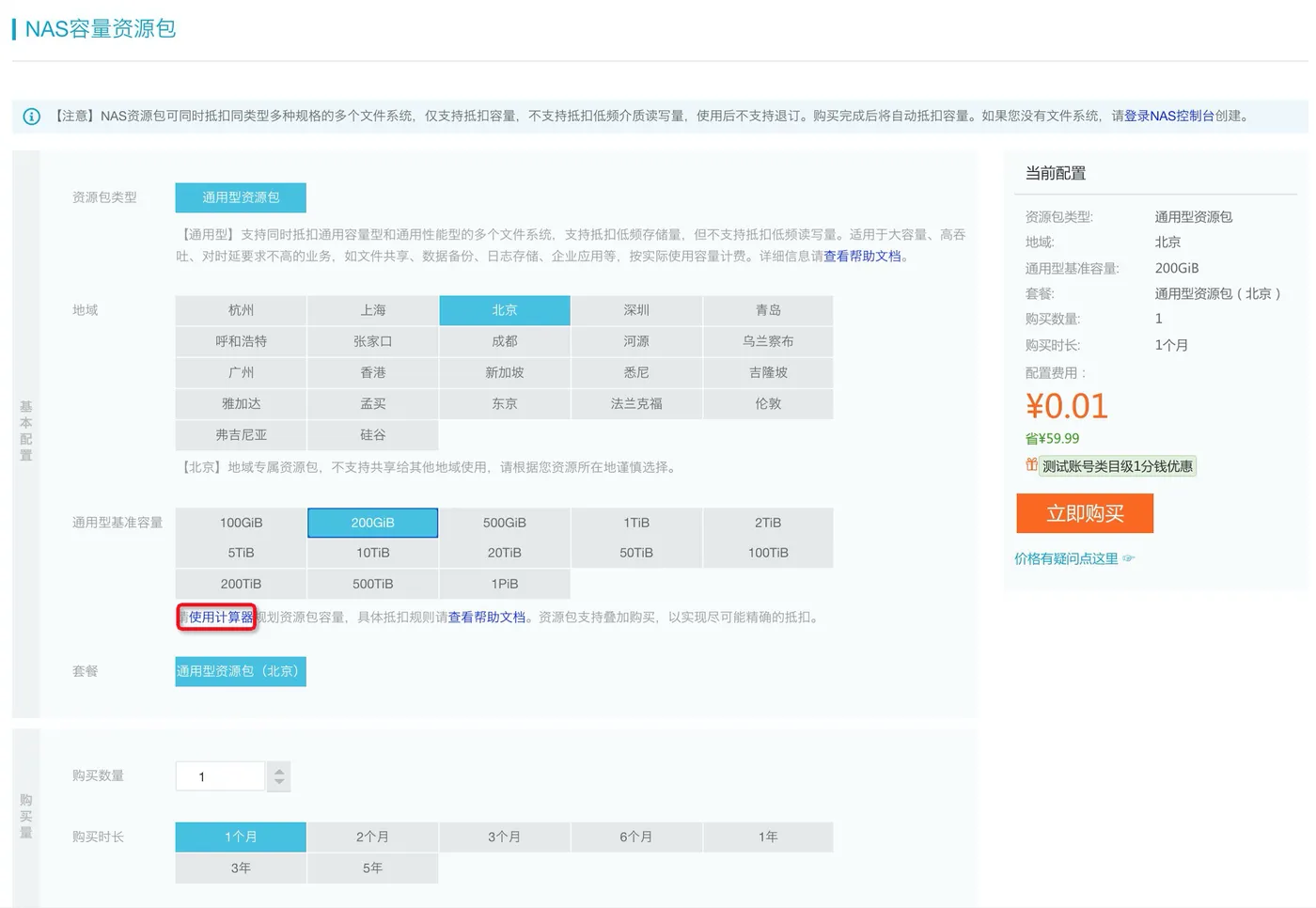
Task: Pick 500GiB base capacity
Action: coord(505,523)
